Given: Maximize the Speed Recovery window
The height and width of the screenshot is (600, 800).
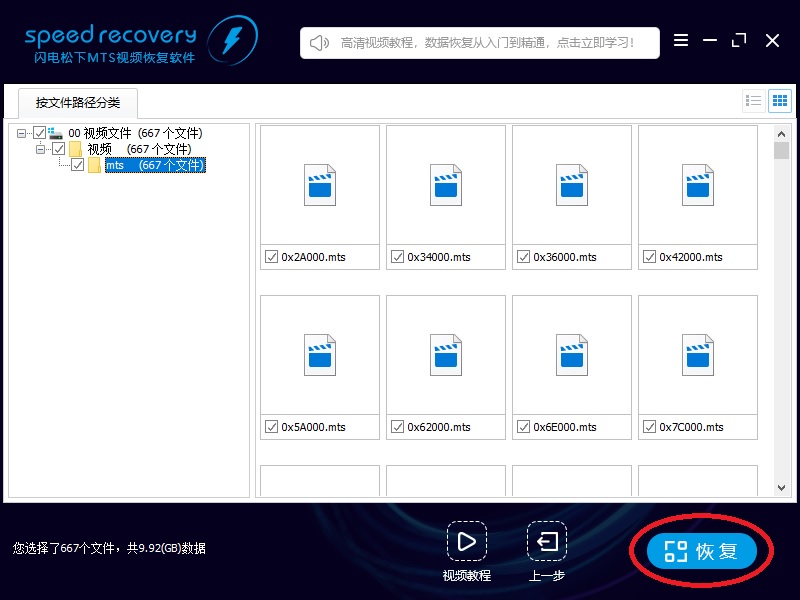Looking at the screenshot, I should click(739, 40).
